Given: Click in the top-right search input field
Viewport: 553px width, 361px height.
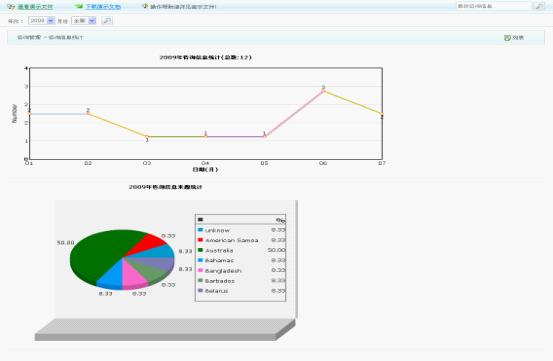Looking at the screenshot, I should coord(494,6).
